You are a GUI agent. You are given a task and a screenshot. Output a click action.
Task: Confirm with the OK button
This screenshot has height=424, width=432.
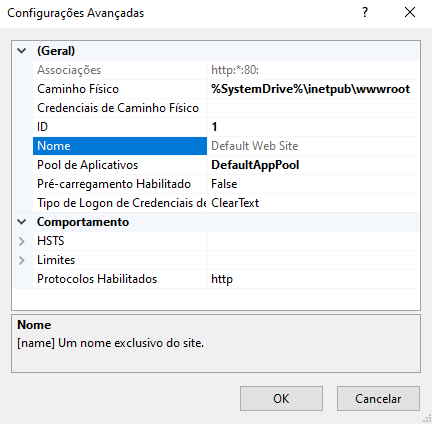(281, 398)
